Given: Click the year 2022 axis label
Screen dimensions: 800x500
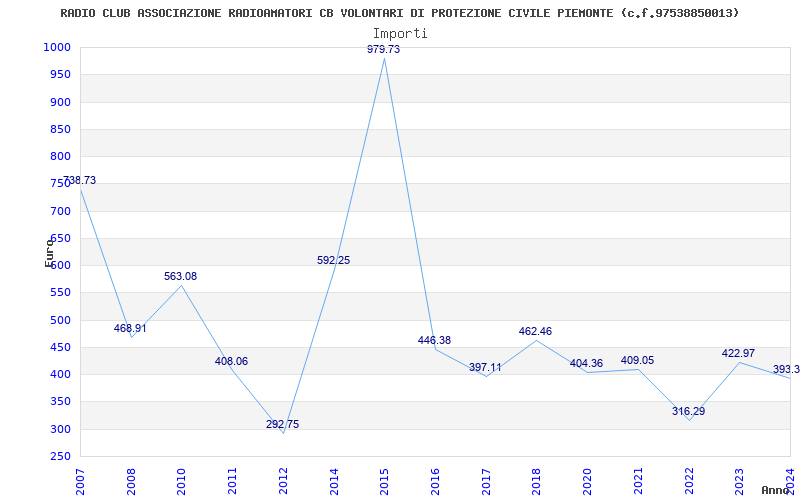Looking at the screenshot, I should pyautogui.click(x=689, y=481).
